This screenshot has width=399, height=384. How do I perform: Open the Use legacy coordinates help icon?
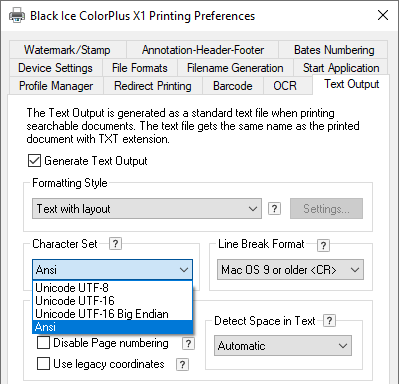pos(182,364)
